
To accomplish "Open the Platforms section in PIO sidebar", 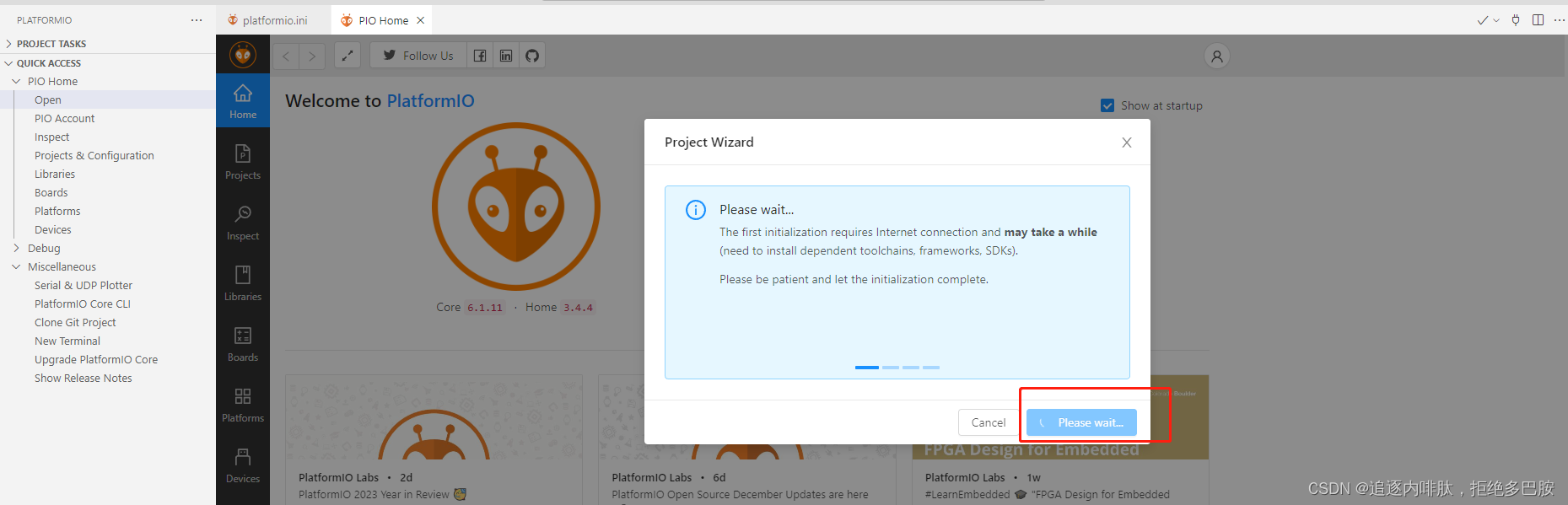I will click(x=243, y=405).
